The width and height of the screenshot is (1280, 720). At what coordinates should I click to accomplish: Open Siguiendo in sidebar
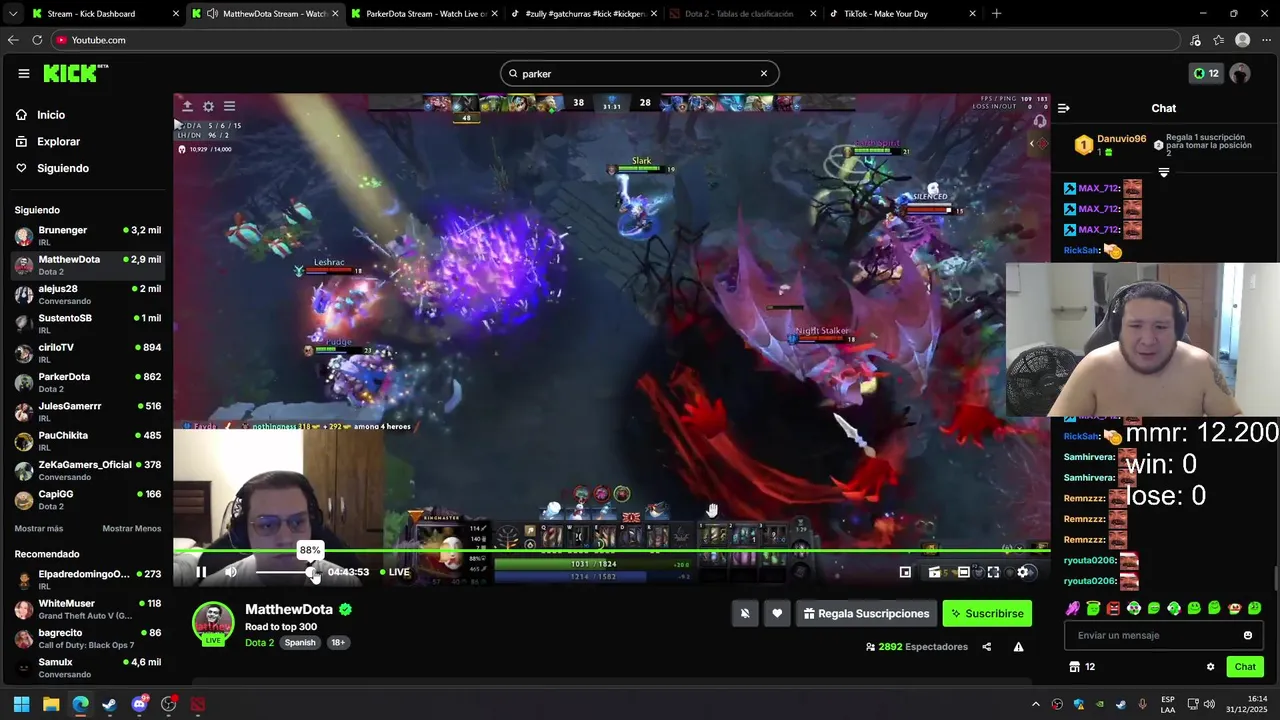click(x=53, y=168)
